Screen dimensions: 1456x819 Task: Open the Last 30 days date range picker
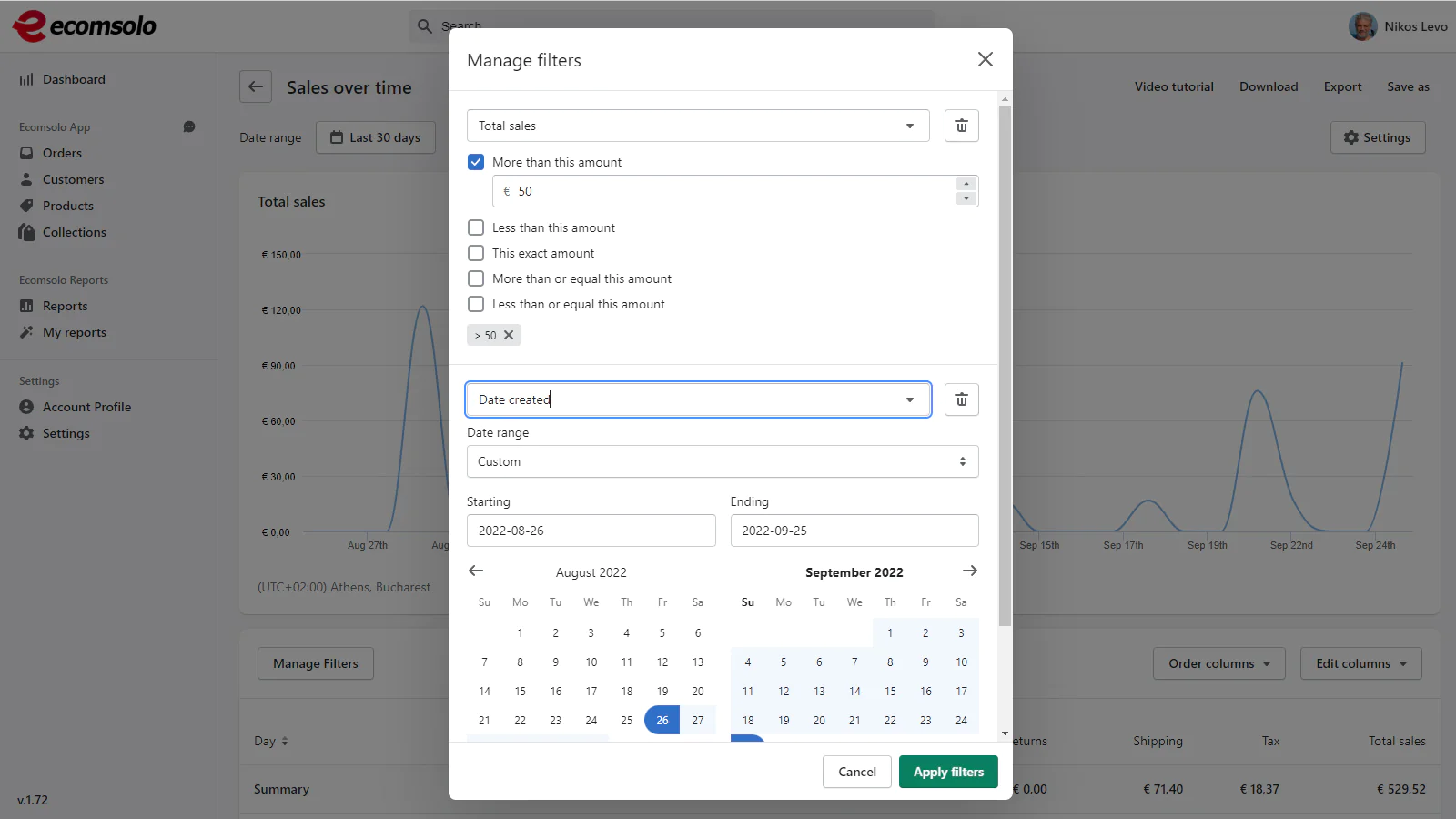pyautogui.click(x=375, y=137)
